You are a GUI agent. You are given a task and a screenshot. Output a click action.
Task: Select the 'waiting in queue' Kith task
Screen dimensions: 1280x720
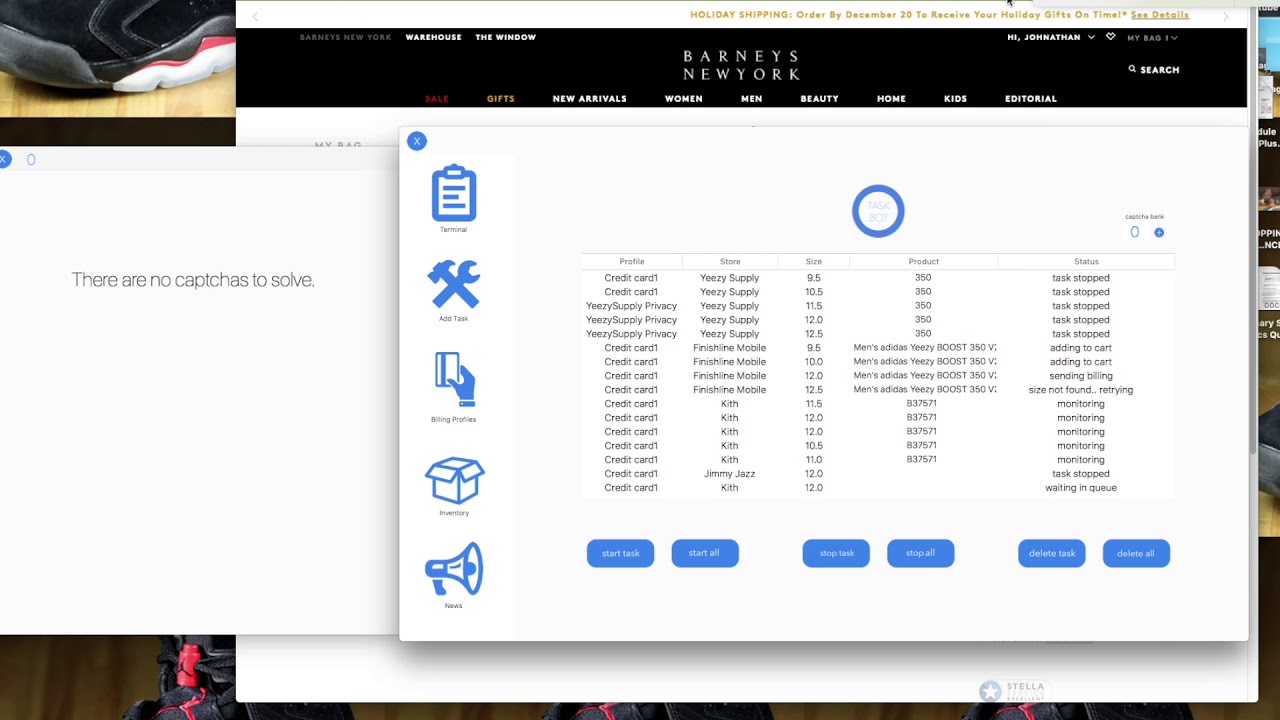(878, 488)
